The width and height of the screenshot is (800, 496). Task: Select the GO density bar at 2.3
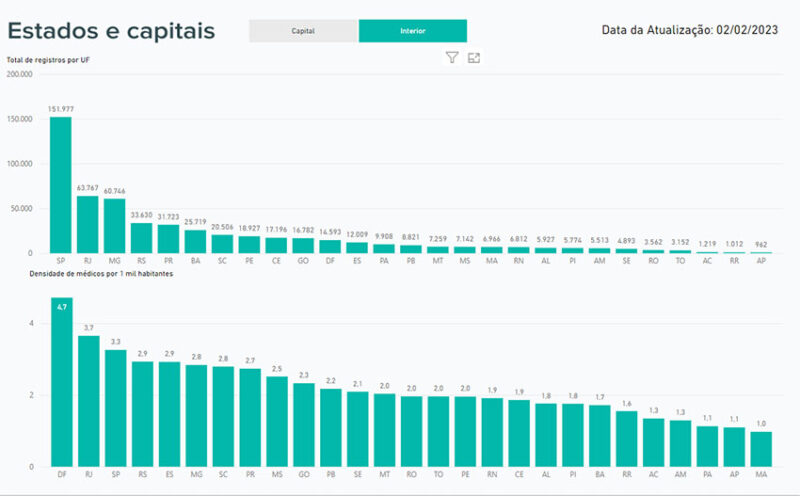(304, 425)
